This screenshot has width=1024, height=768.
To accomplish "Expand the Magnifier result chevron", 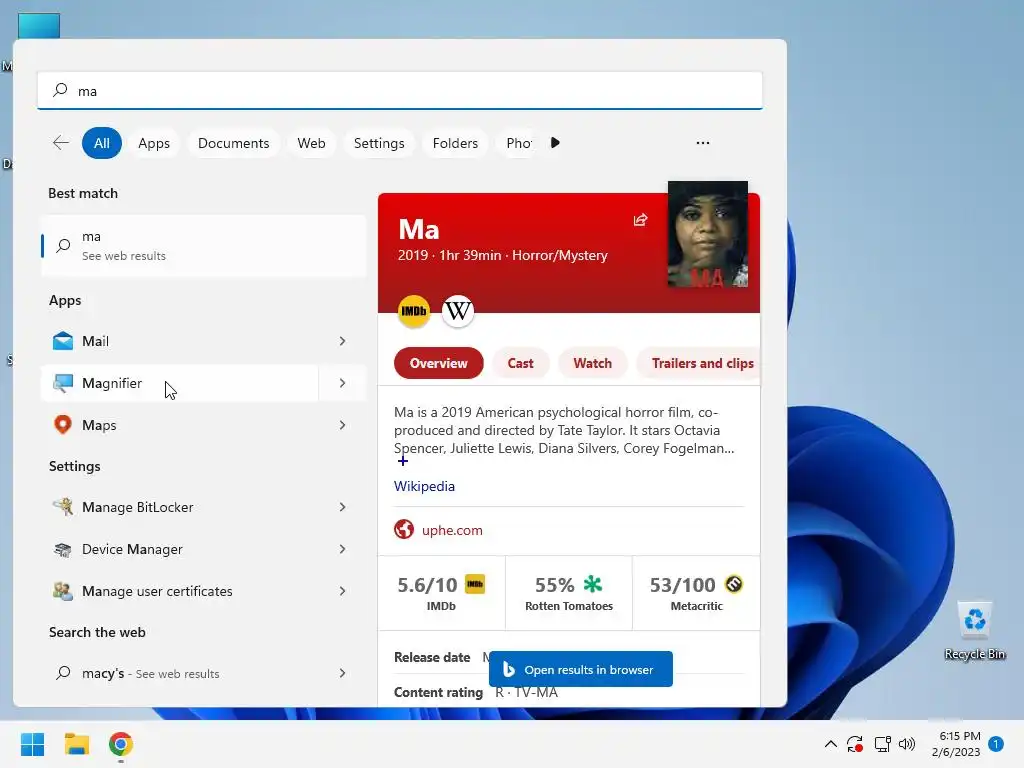I will 342,383.
